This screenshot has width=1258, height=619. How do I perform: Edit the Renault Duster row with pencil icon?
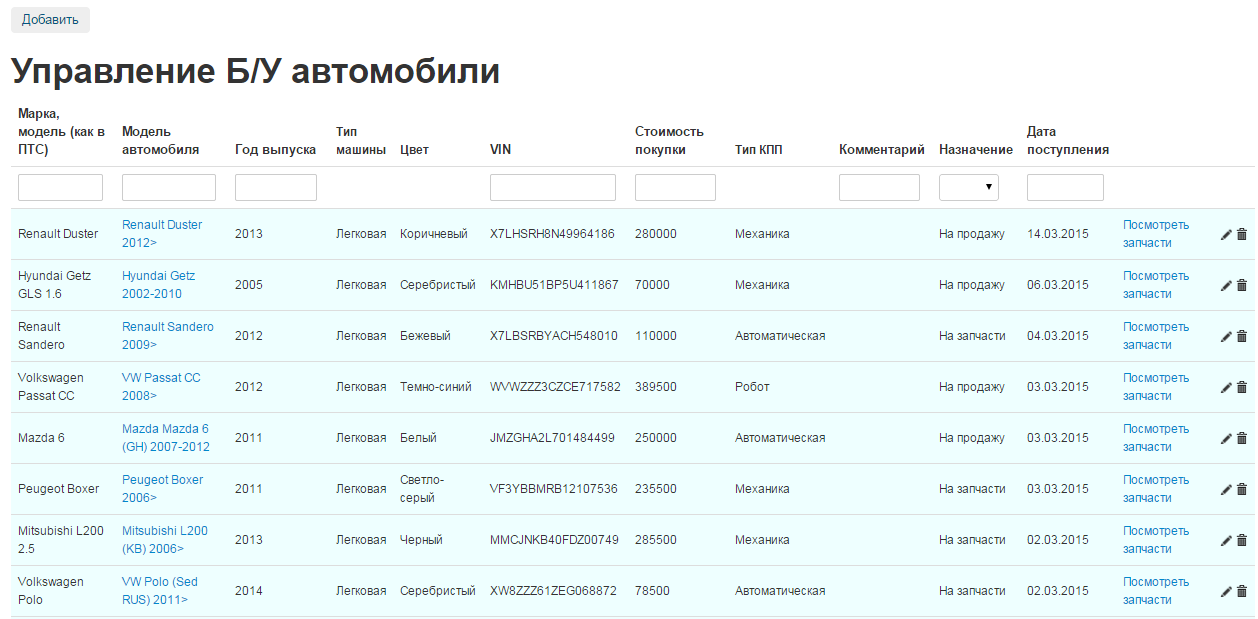tap(1226, 234)
